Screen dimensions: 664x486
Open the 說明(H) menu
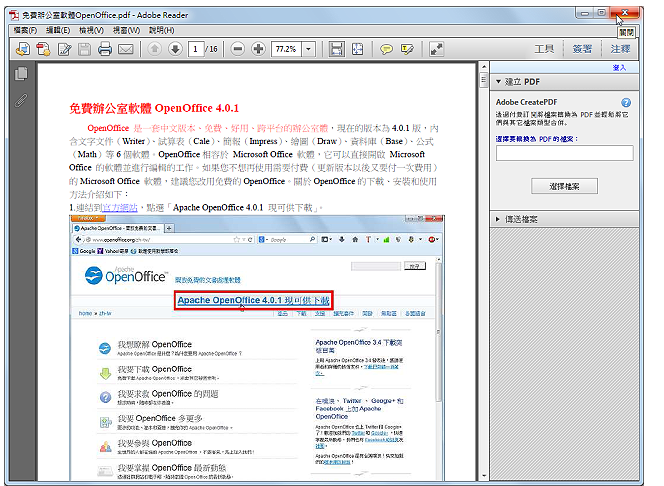click(161, 30)
